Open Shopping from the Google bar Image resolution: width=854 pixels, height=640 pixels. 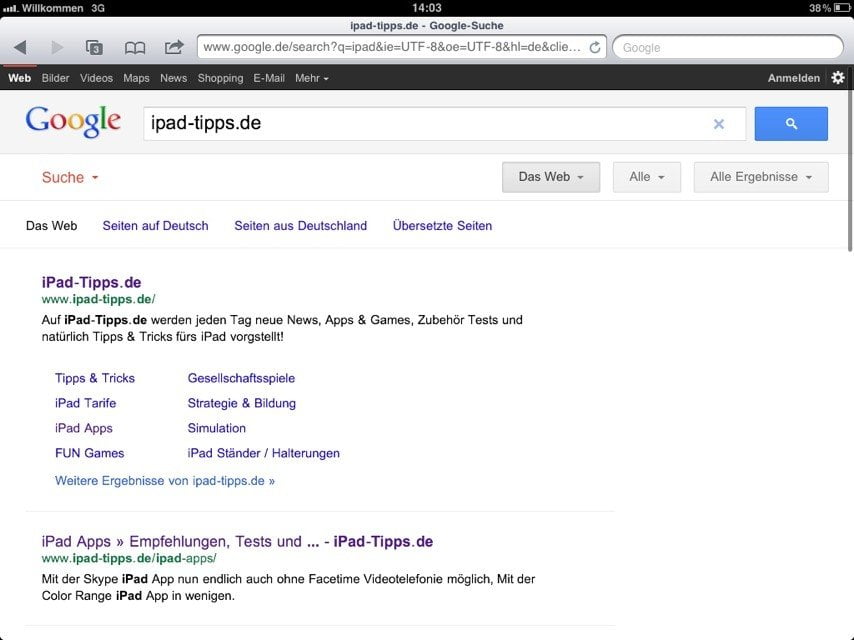pos(220,78)
